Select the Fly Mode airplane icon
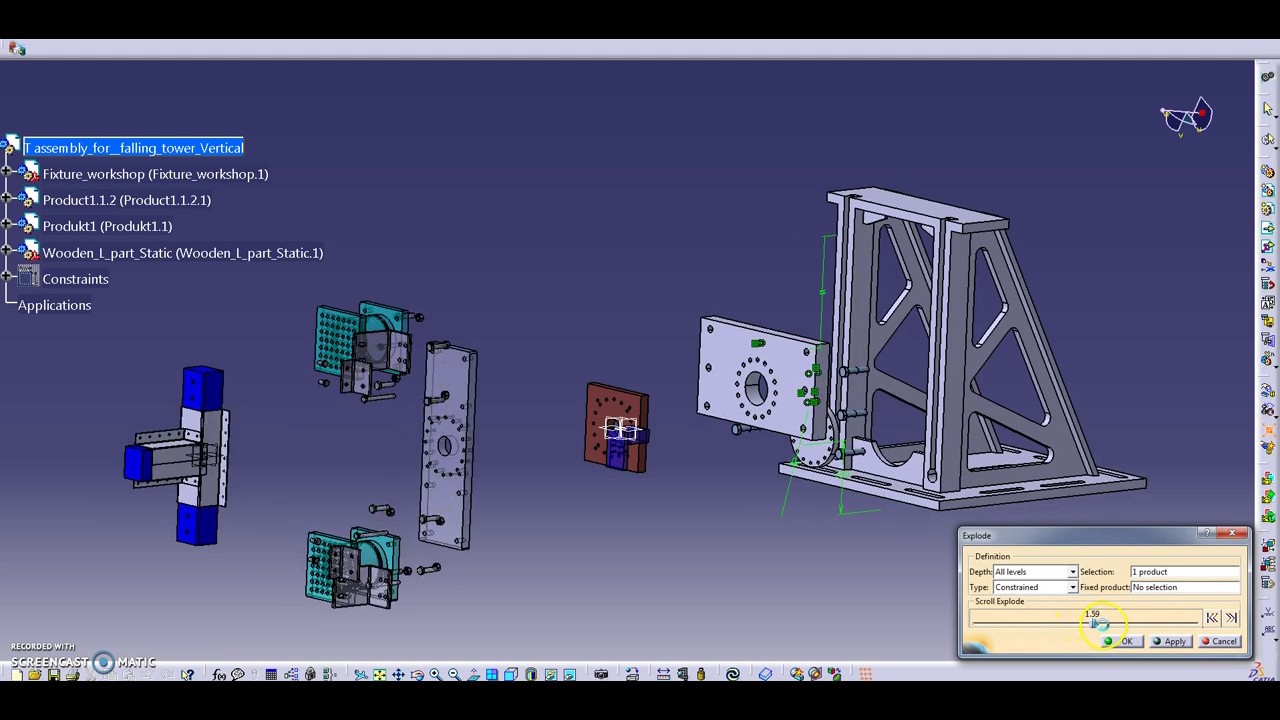The image size is (1280, 720). click(361, 674)
